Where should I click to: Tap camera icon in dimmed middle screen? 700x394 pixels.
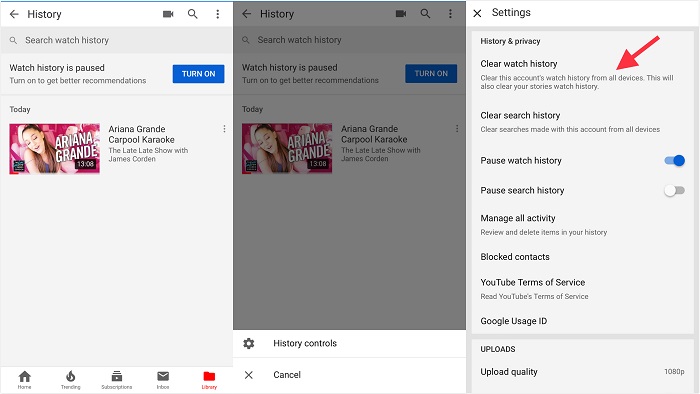pyautogui.click(x=401, y=14)
